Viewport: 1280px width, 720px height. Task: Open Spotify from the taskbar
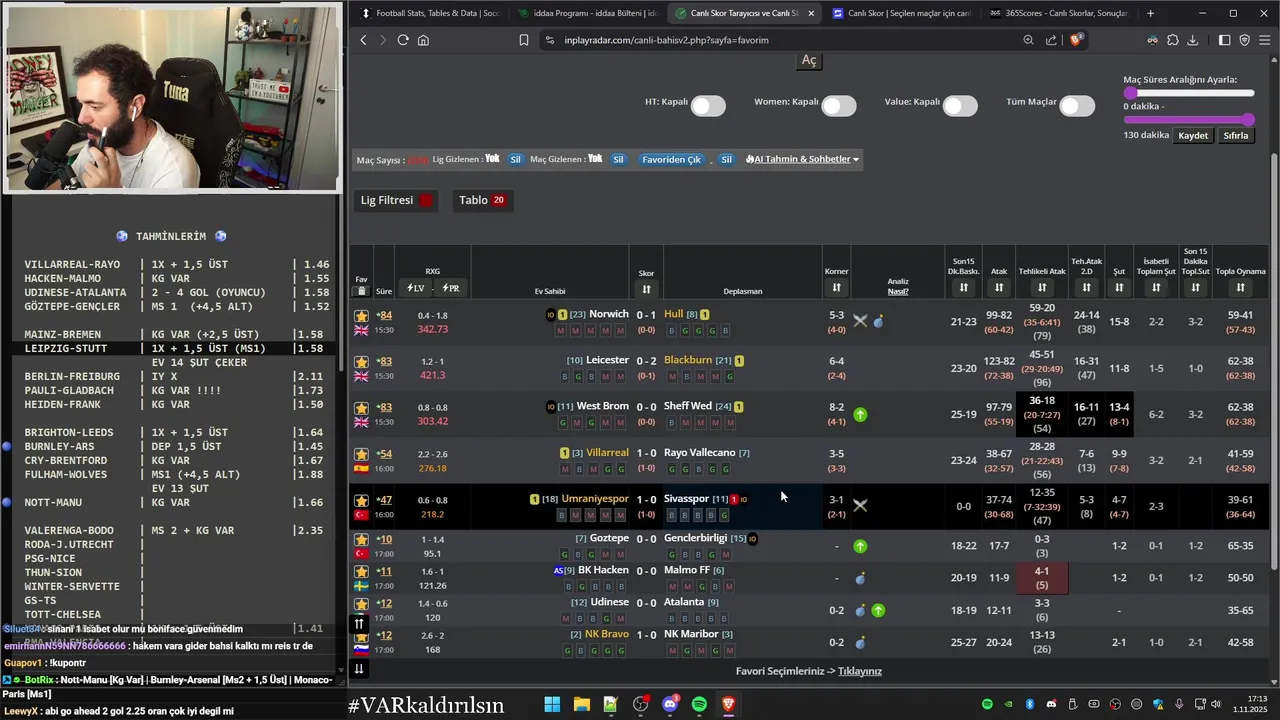[699, 705]
